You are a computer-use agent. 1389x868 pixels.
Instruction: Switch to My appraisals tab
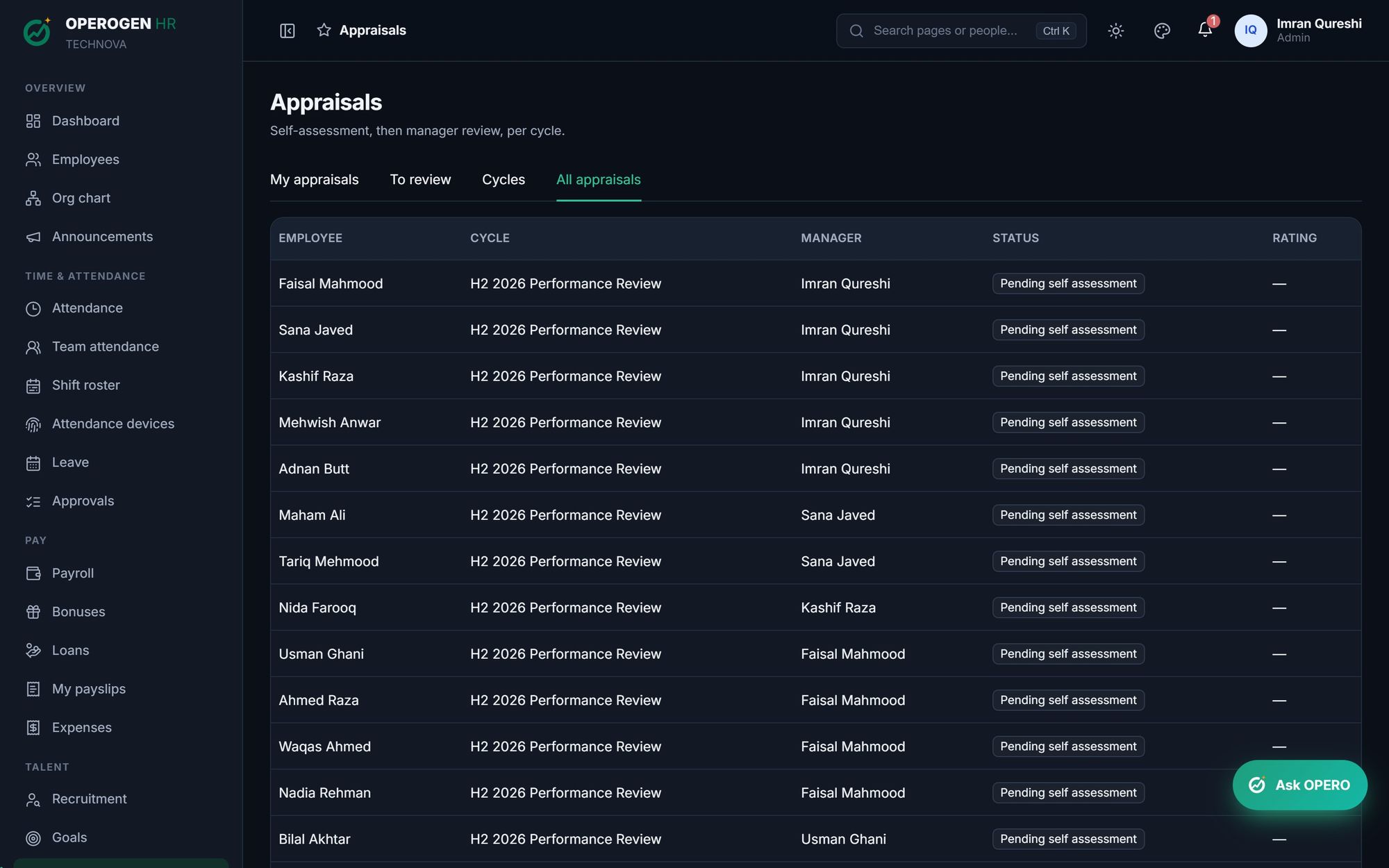(x=314, y=180)
